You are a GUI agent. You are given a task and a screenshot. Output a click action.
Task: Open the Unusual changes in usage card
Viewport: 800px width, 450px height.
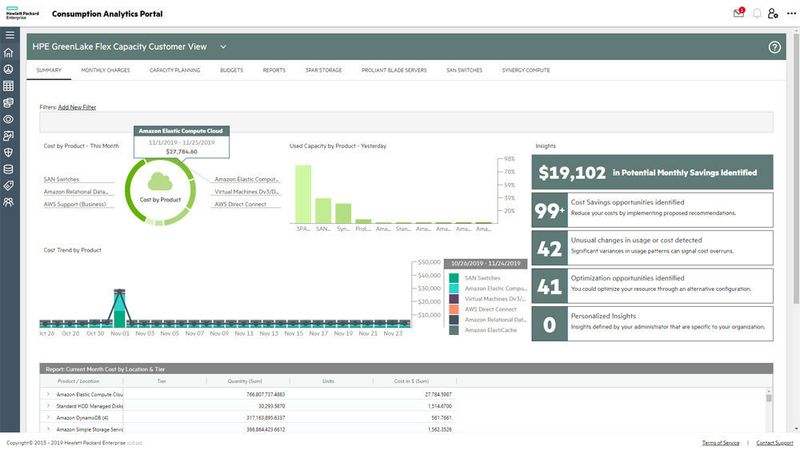(x=653, y=247)
